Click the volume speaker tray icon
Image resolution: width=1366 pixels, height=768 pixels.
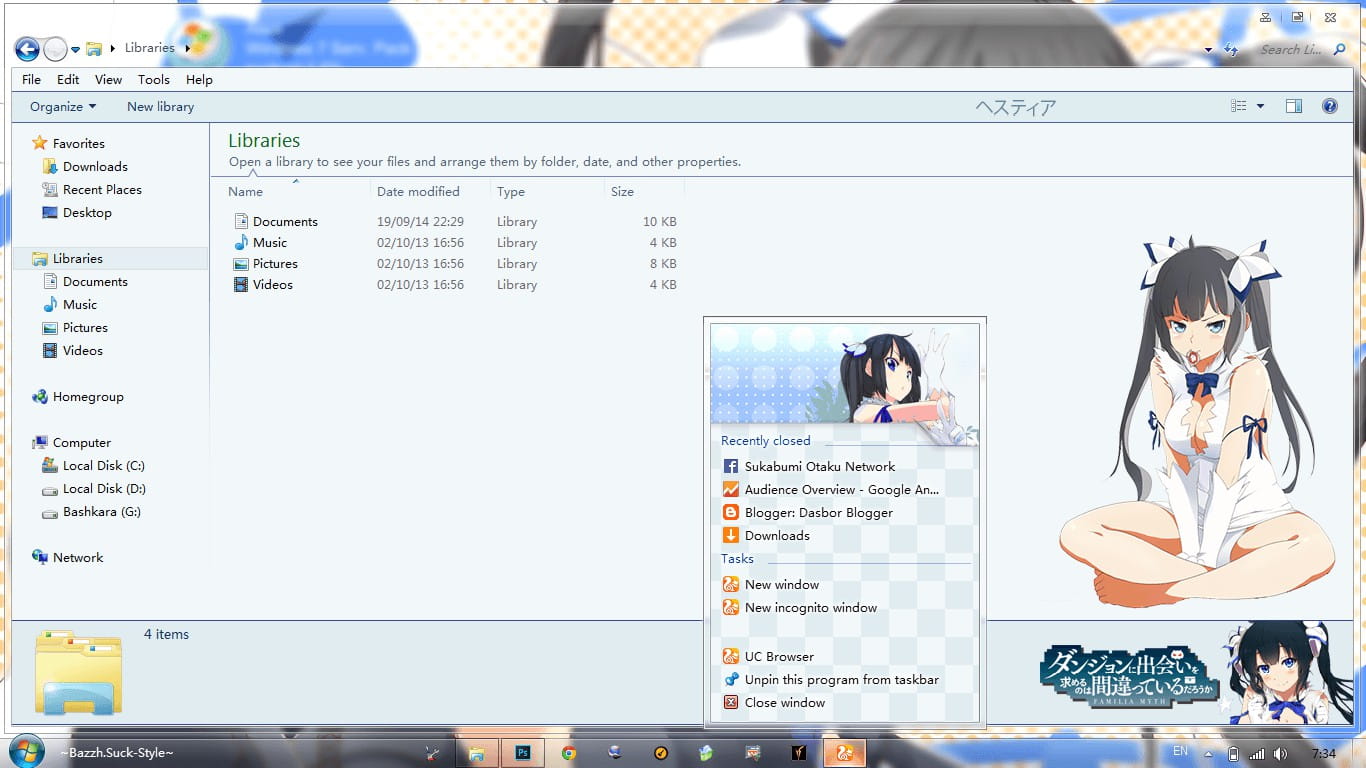1281,754
